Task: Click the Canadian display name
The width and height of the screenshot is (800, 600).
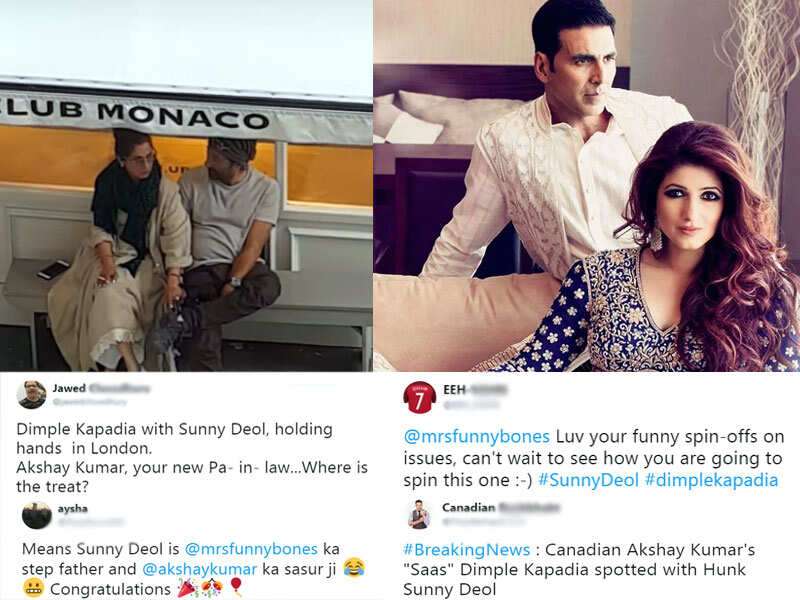Action: tap(468, 508)
